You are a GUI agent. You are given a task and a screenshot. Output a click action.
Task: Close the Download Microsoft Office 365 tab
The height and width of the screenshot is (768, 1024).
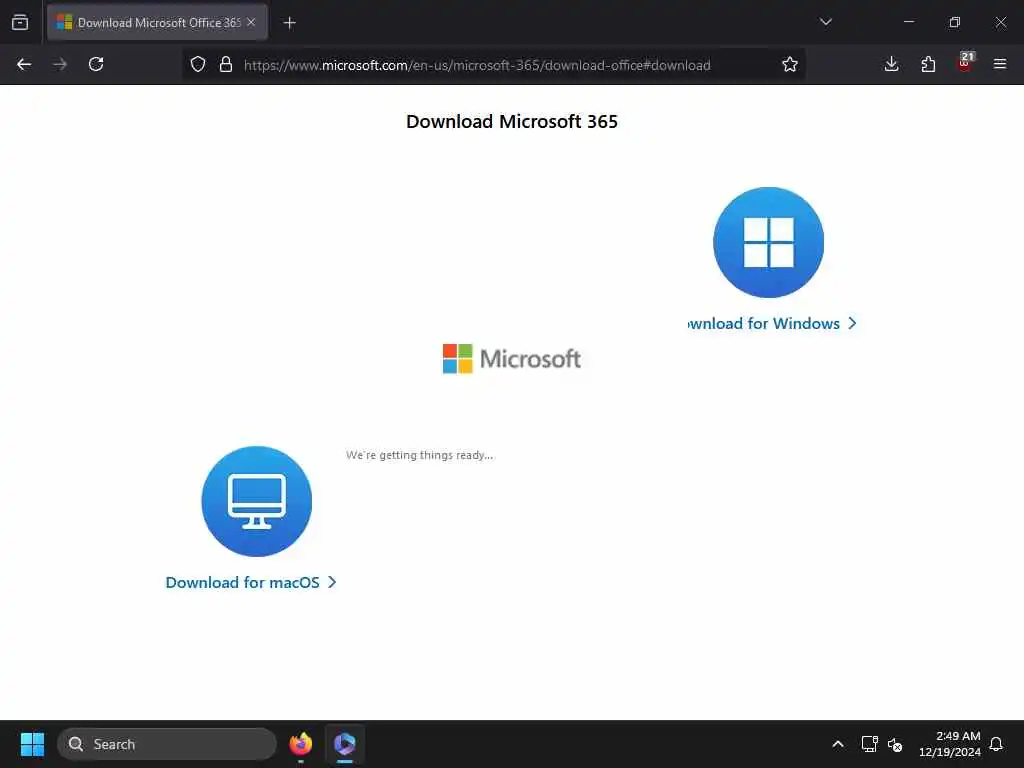tap(251, 22)
